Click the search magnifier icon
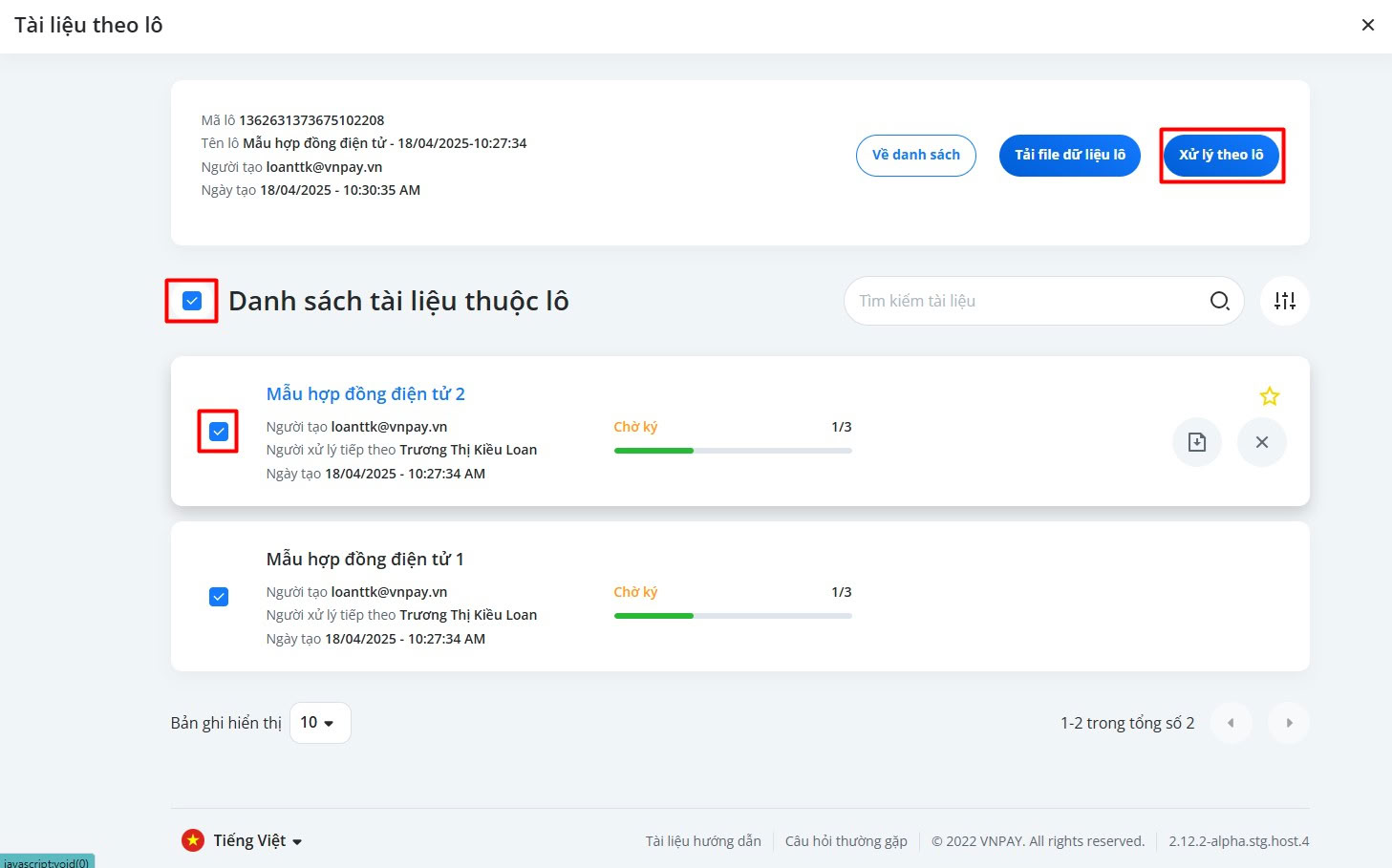Viewport: 1392px width, 868px height. [1219, 301]
